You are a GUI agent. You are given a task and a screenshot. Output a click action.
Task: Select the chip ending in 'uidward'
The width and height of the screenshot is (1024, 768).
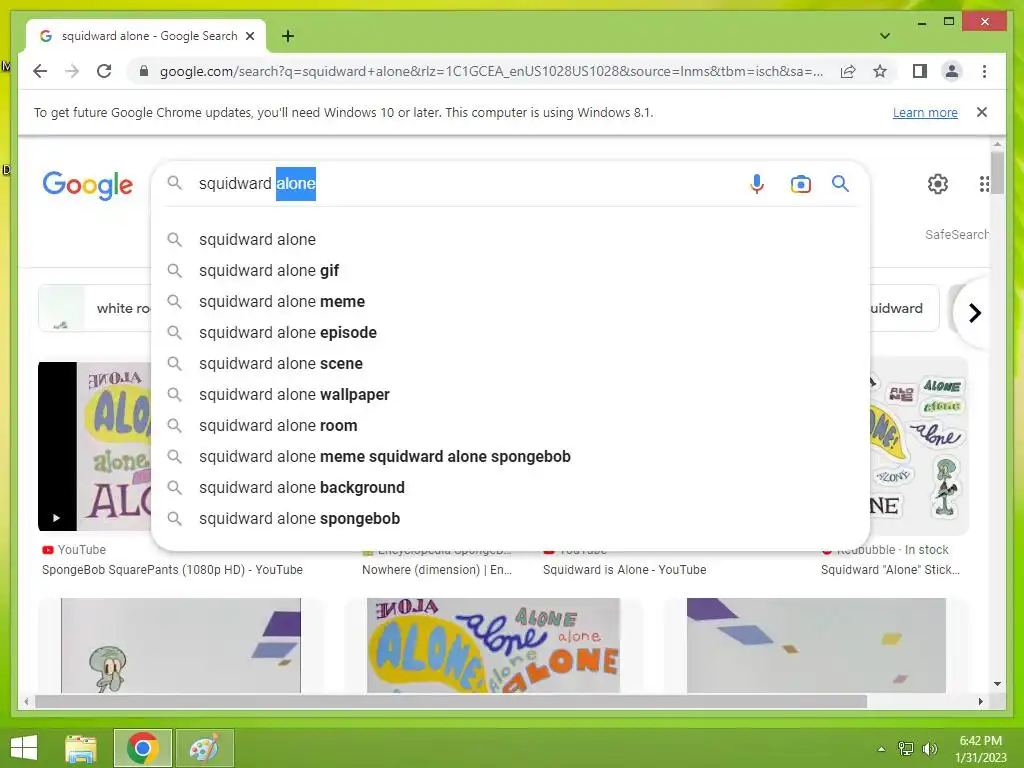904,308
